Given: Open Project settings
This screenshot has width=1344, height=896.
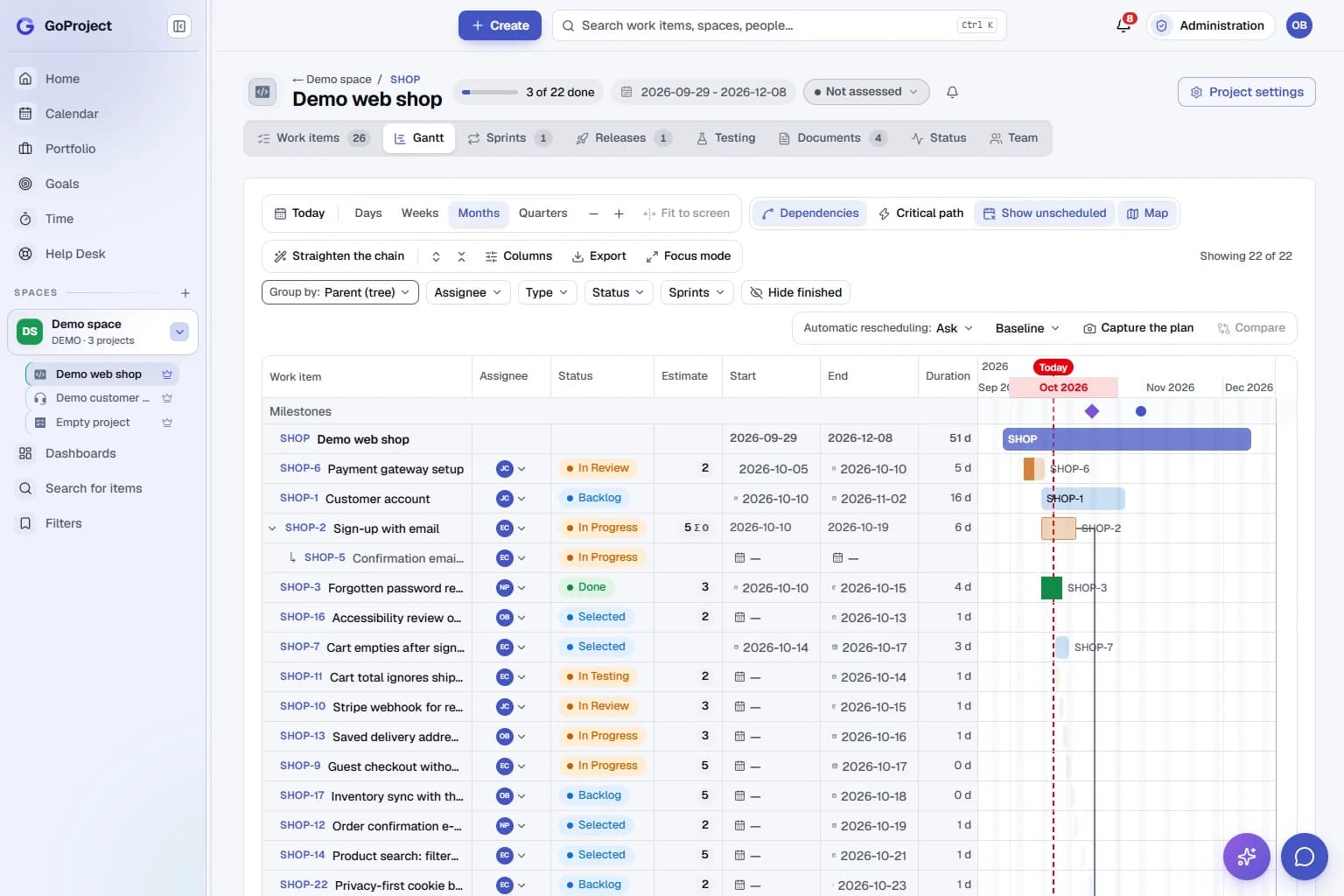Looking at the screenshot, I should pyautogui.click(x=1247, y=92).
